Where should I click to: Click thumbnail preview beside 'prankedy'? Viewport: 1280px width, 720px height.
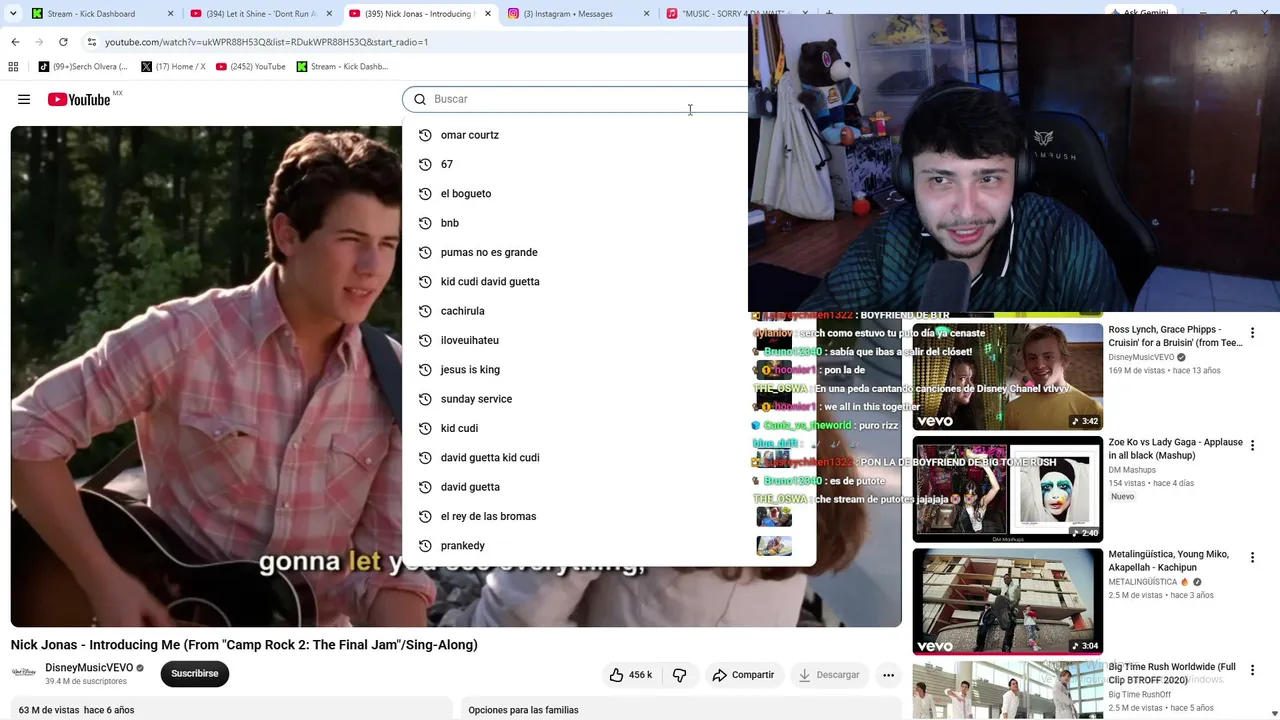click(x=774, y=546)
